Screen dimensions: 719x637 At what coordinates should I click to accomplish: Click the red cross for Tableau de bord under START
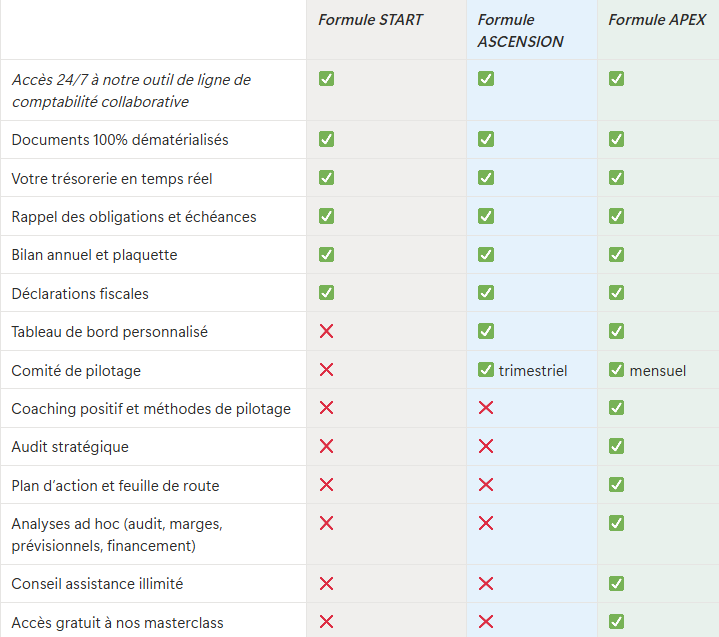click(x=326, y=331)
